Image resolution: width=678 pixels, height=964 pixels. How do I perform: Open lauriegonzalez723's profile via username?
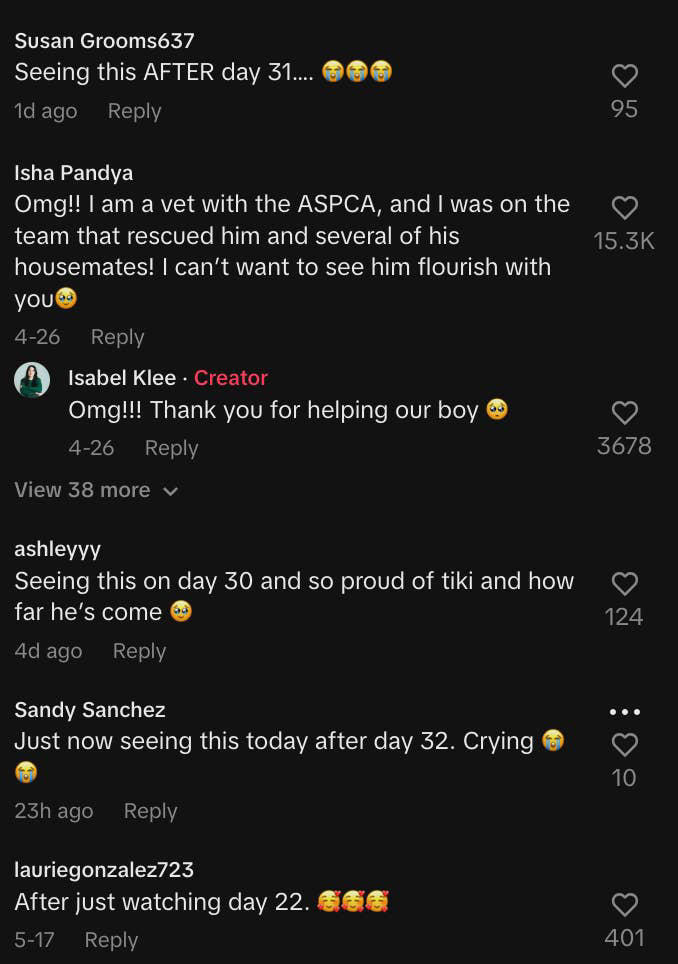point(104,870)
